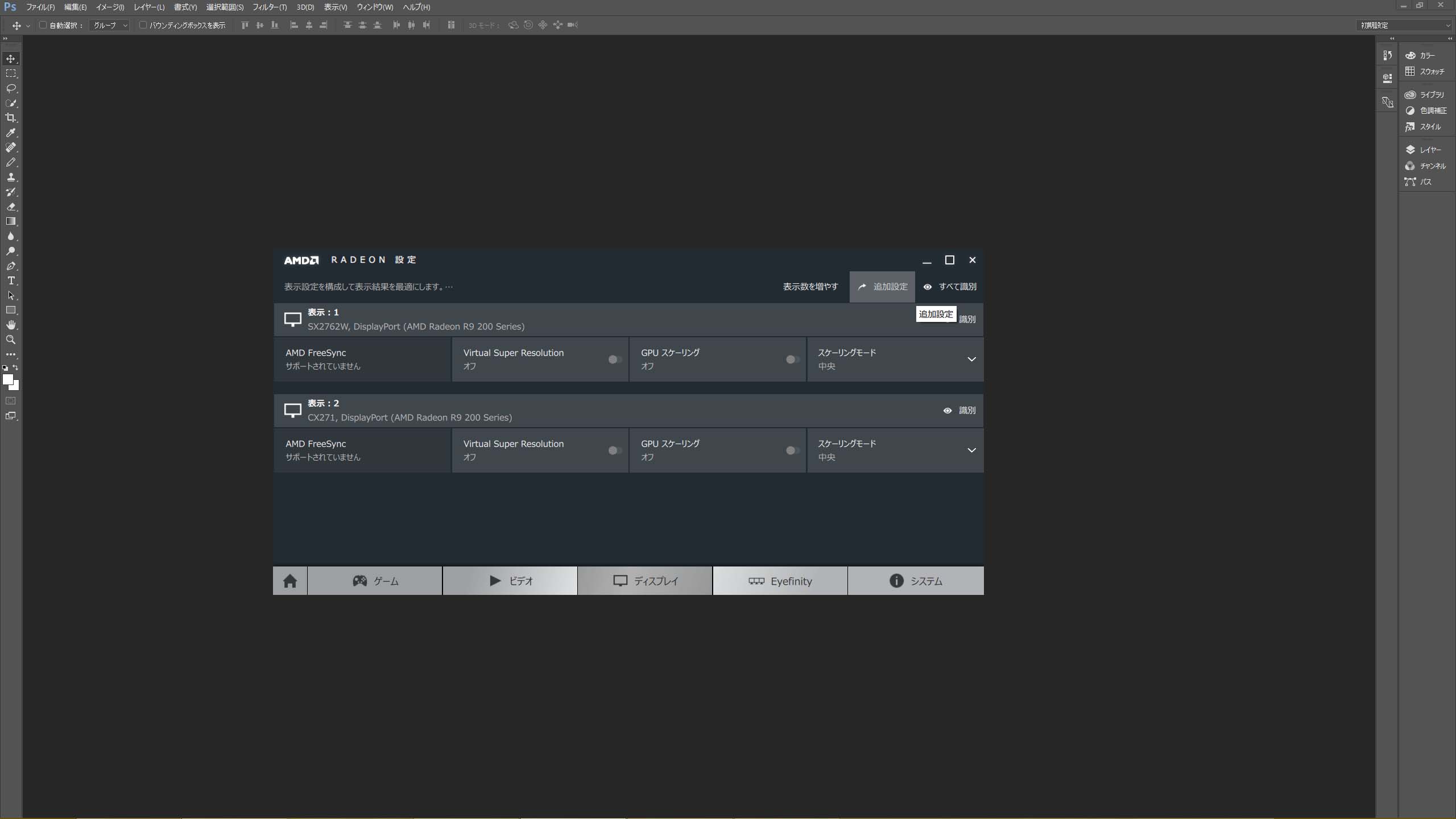Select the Type tool
Viewport: 1456px width, 819px height.
(11, 280)
